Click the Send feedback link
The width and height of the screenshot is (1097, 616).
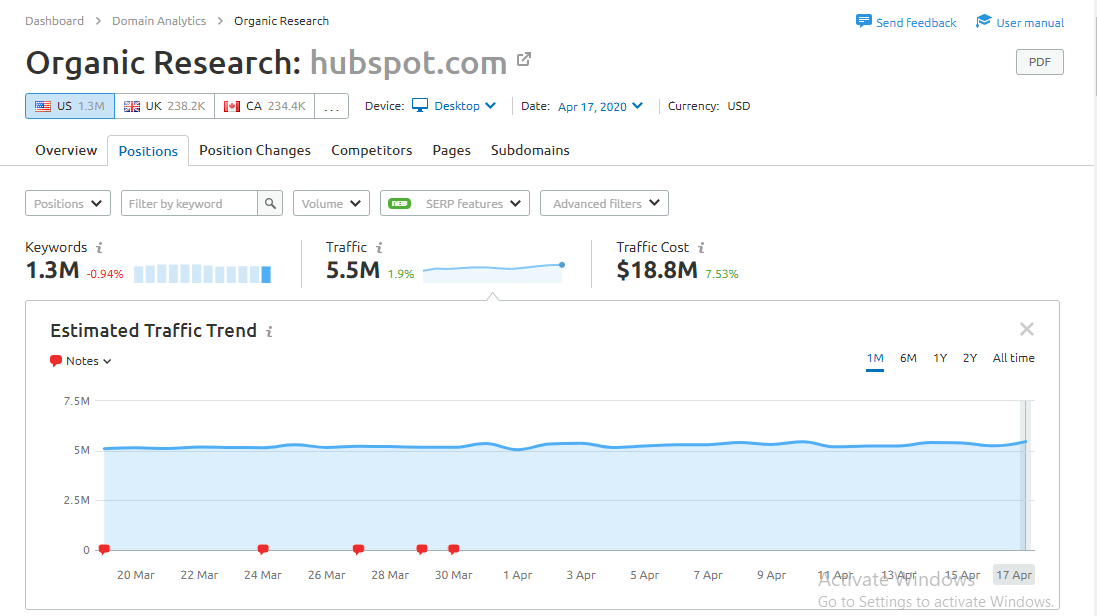916,23
